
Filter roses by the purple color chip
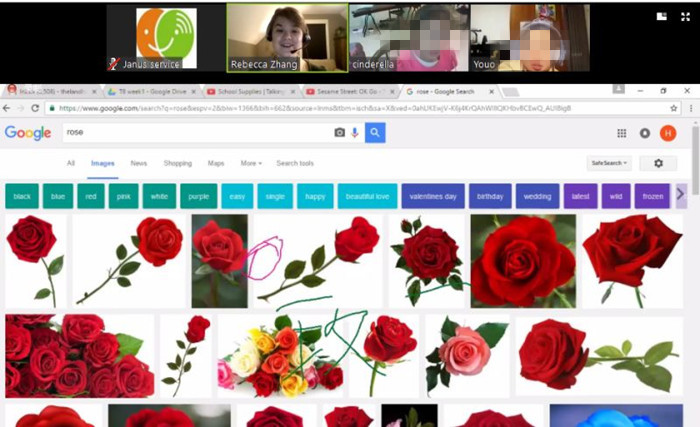click(x=199, y=196)
